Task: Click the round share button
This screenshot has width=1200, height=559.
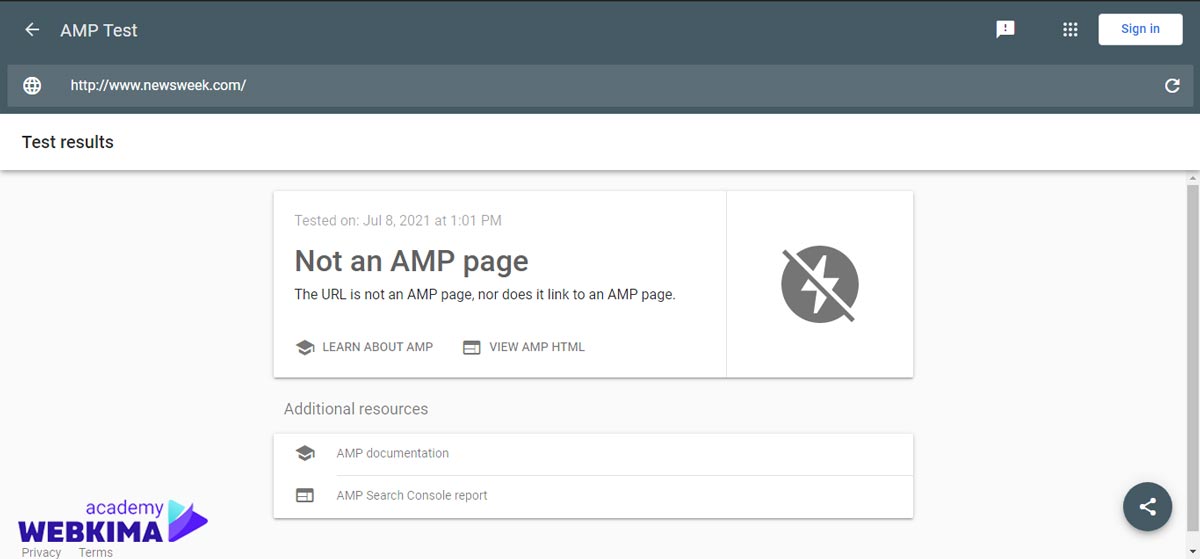Action: click(x=1147, y=507)
